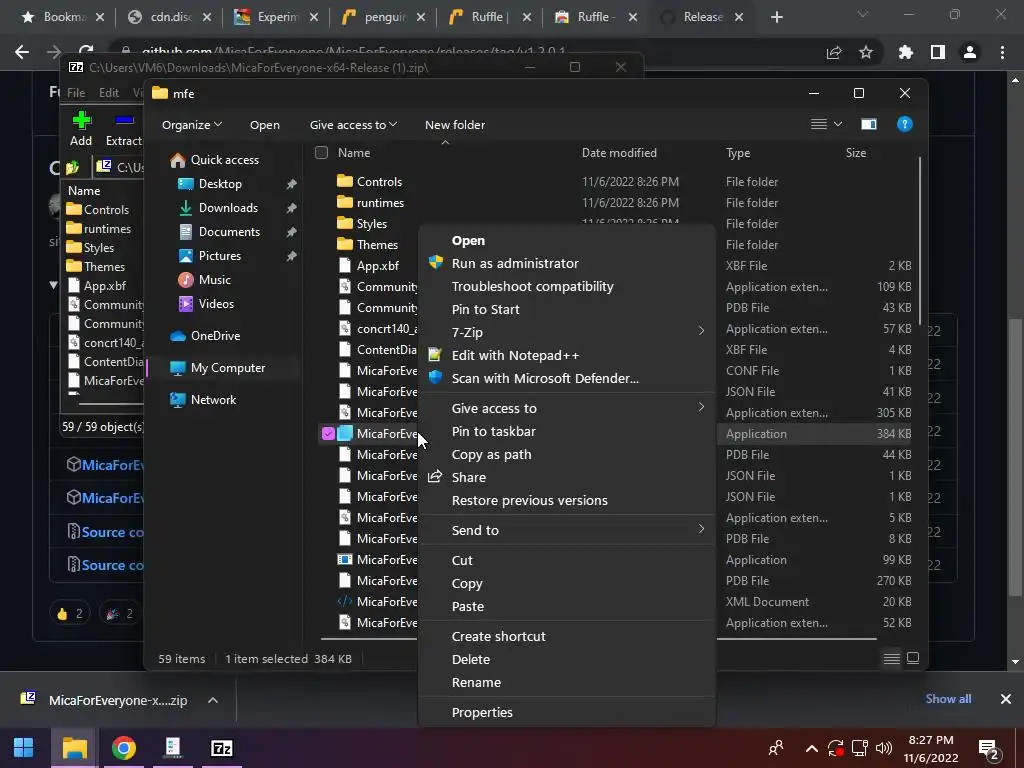
Task: Select Troubleshoot compatibility
Action: [566, 286]
